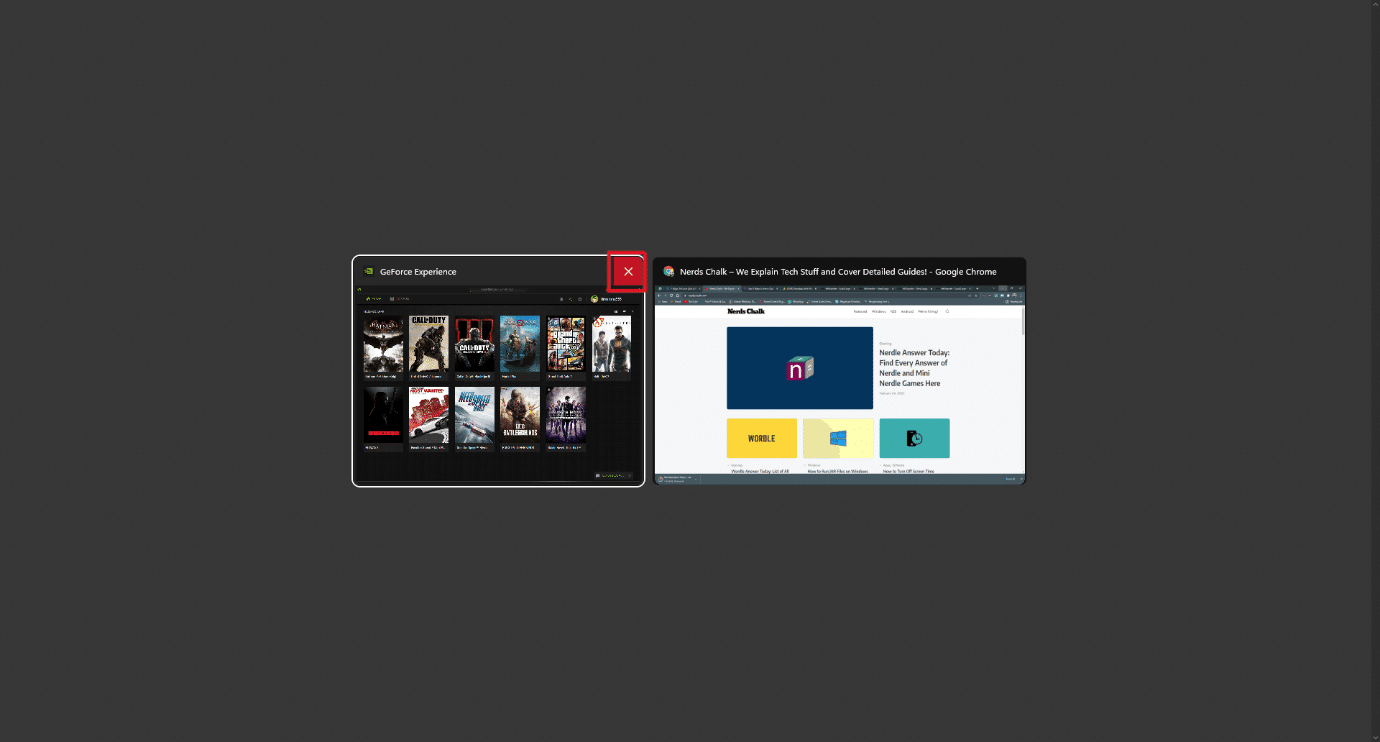1380x742 pixels.
Task: Click the 'Nerds Chalk – We Explain Tech Stuff' title
Action: 838,272
